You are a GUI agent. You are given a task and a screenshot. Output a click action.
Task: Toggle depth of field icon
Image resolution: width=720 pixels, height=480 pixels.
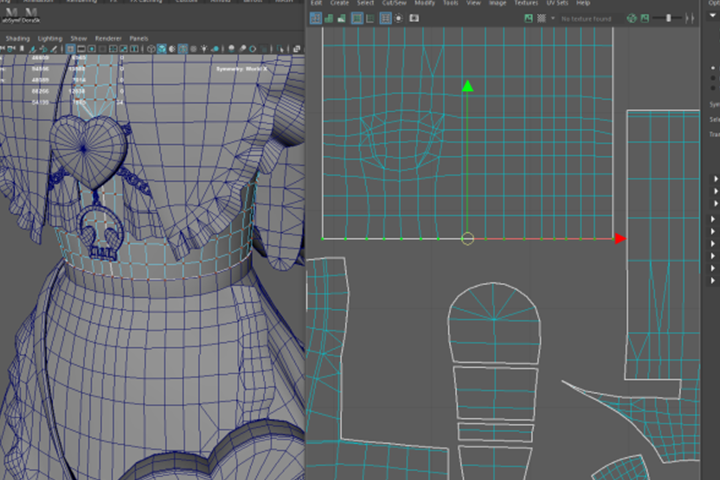(264, 49)
